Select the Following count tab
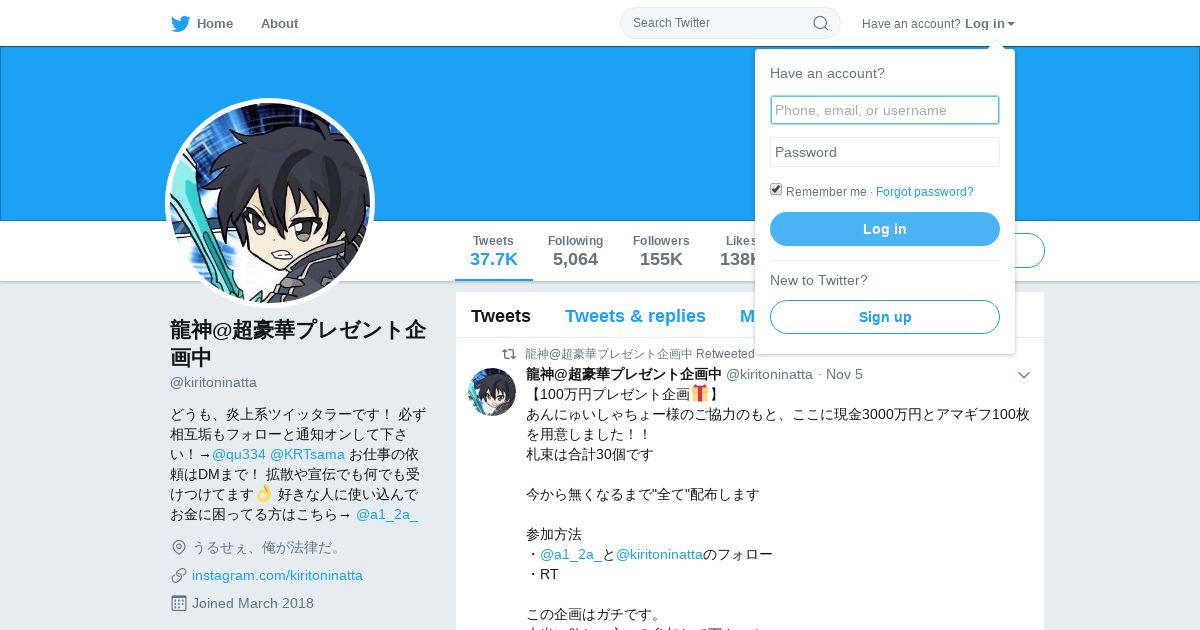The width and height of the screenshot is (1200, 630). point(575,251)
